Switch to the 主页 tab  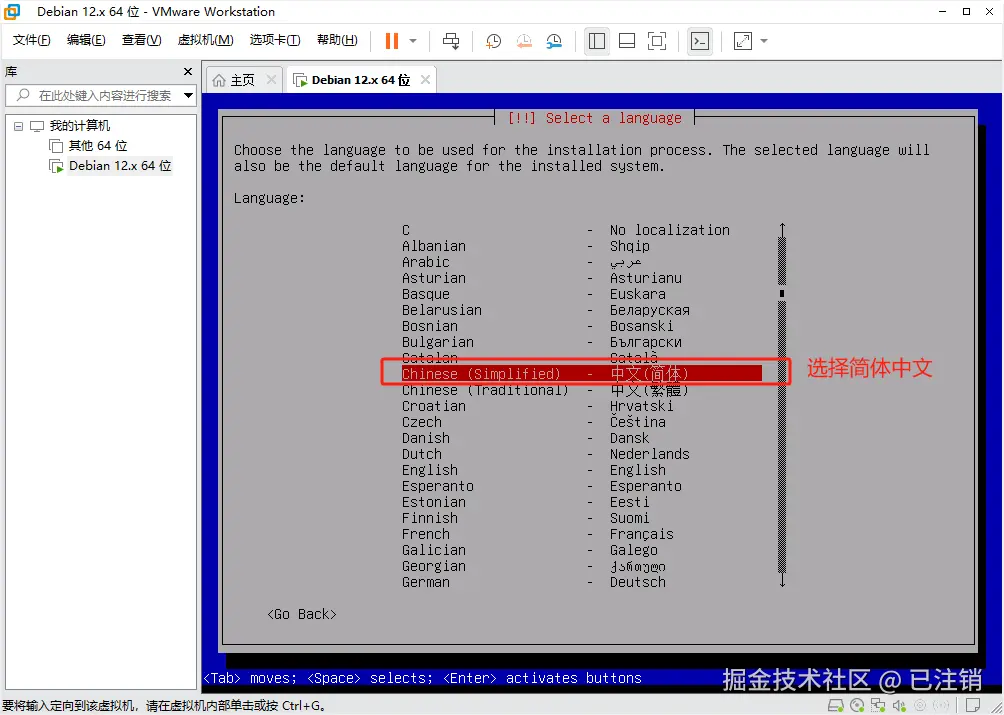244,78
